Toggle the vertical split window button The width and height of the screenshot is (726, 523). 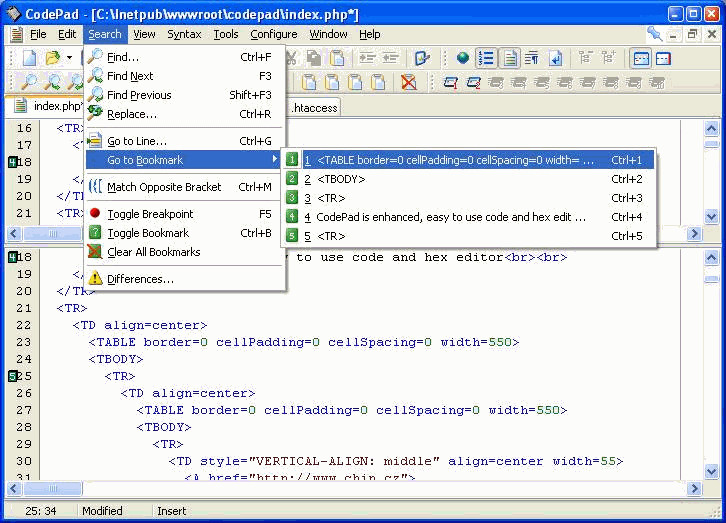tap(663, 58)
